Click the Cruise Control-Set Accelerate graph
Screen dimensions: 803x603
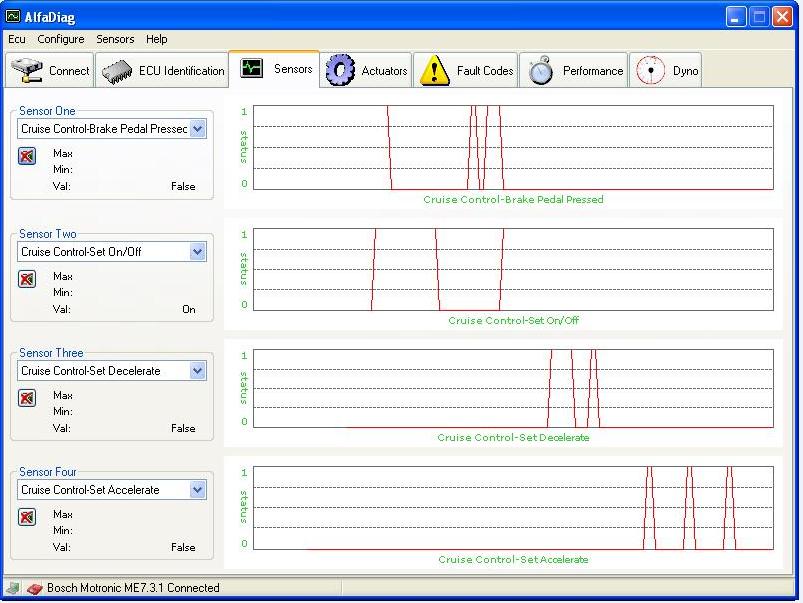pos(512,508)
